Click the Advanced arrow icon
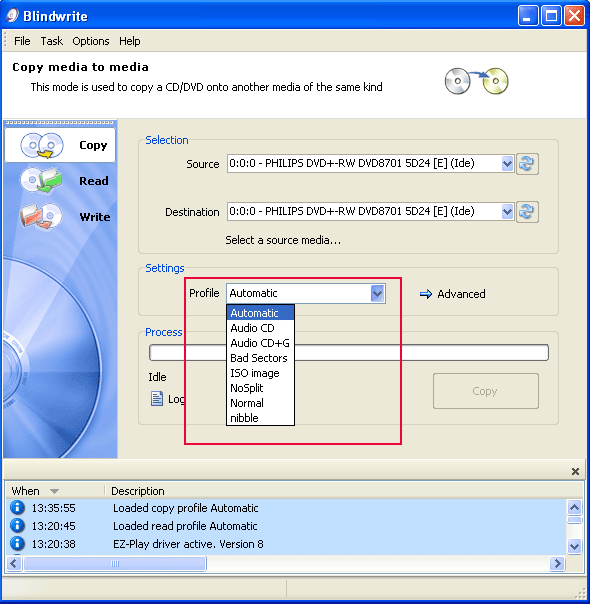Screen dimensions: 590x604 426,294
